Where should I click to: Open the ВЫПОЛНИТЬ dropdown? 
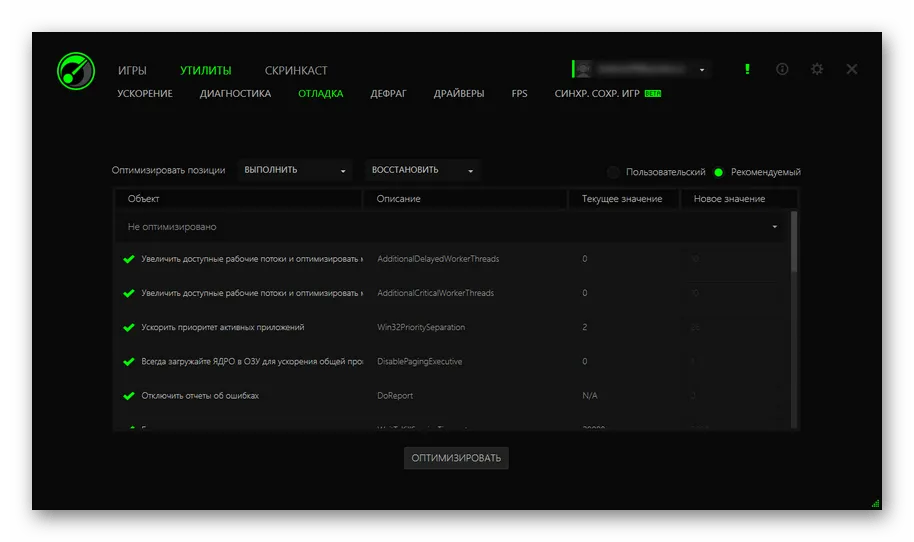tap(296, 170)
